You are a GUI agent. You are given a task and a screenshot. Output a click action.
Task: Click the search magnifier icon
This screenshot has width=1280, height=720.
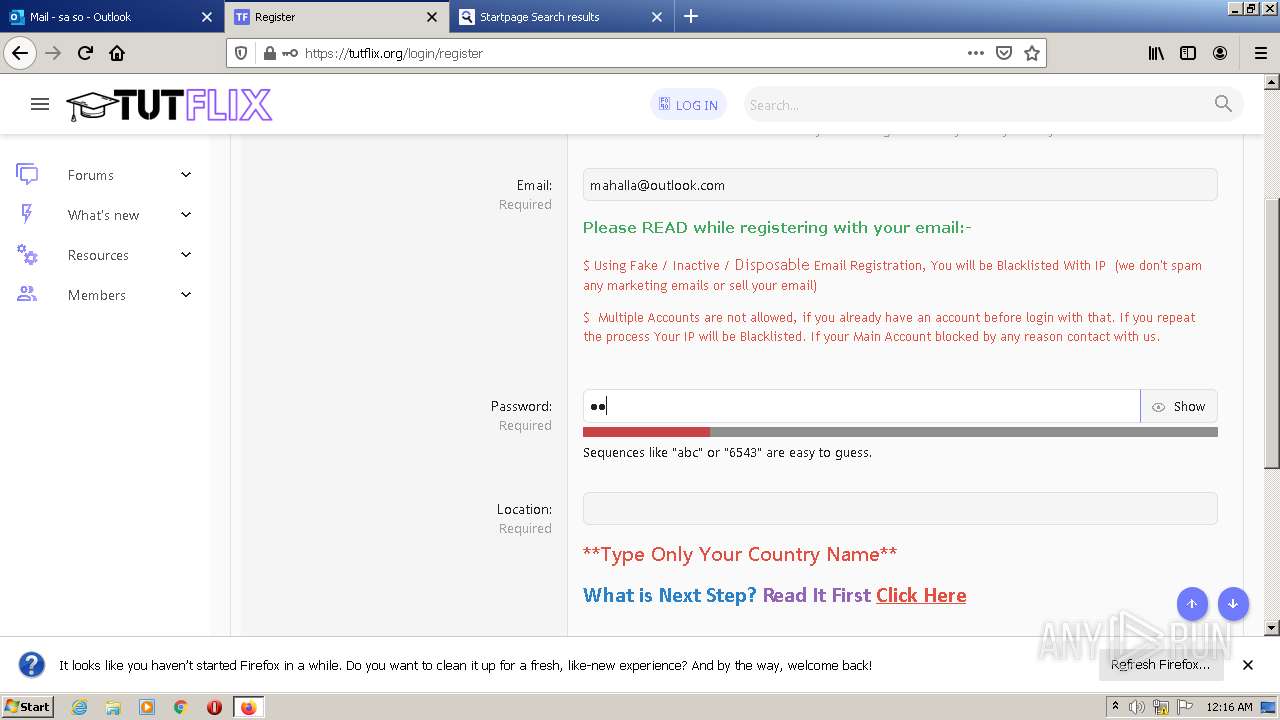point(1223,104)
